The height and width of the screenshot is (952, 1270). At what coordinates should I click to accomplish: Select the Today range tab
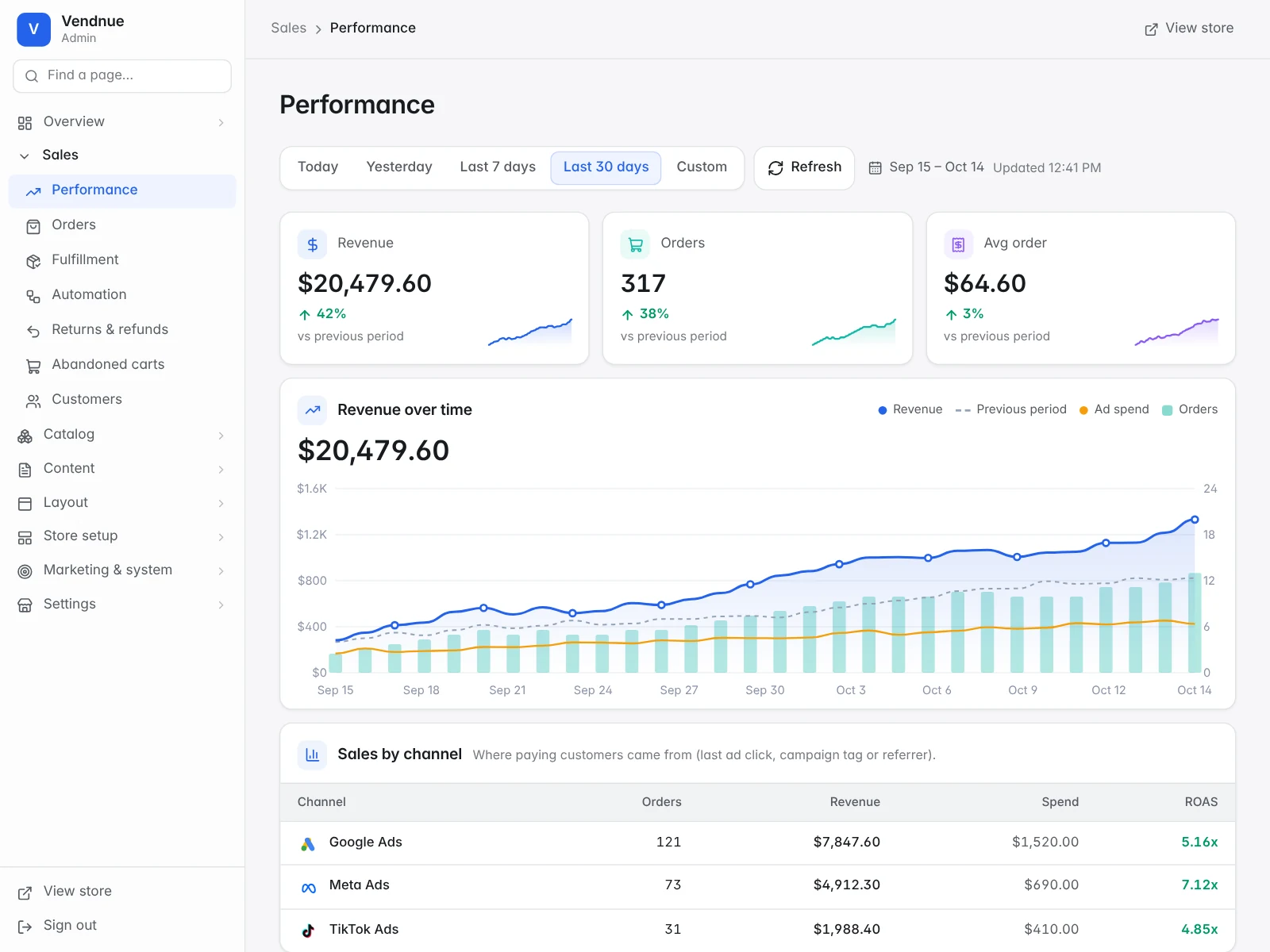317,167
